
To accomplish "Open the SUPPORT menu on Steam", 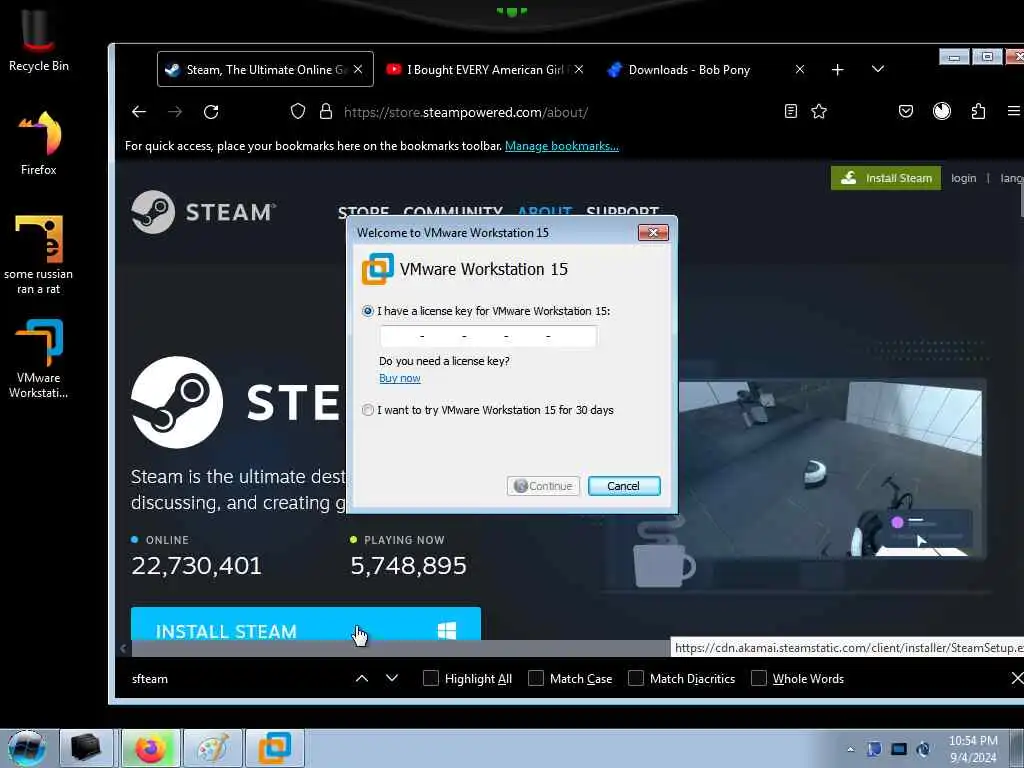I will click(x=622, y=212).
